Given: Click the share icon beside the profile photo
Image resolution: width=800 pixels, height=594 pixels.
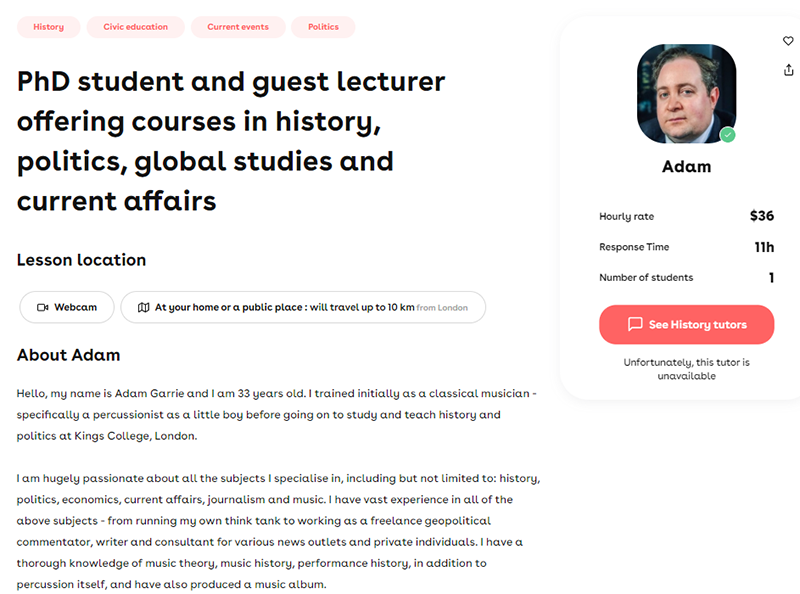Looking at the screenshot, I should [788, 70].
